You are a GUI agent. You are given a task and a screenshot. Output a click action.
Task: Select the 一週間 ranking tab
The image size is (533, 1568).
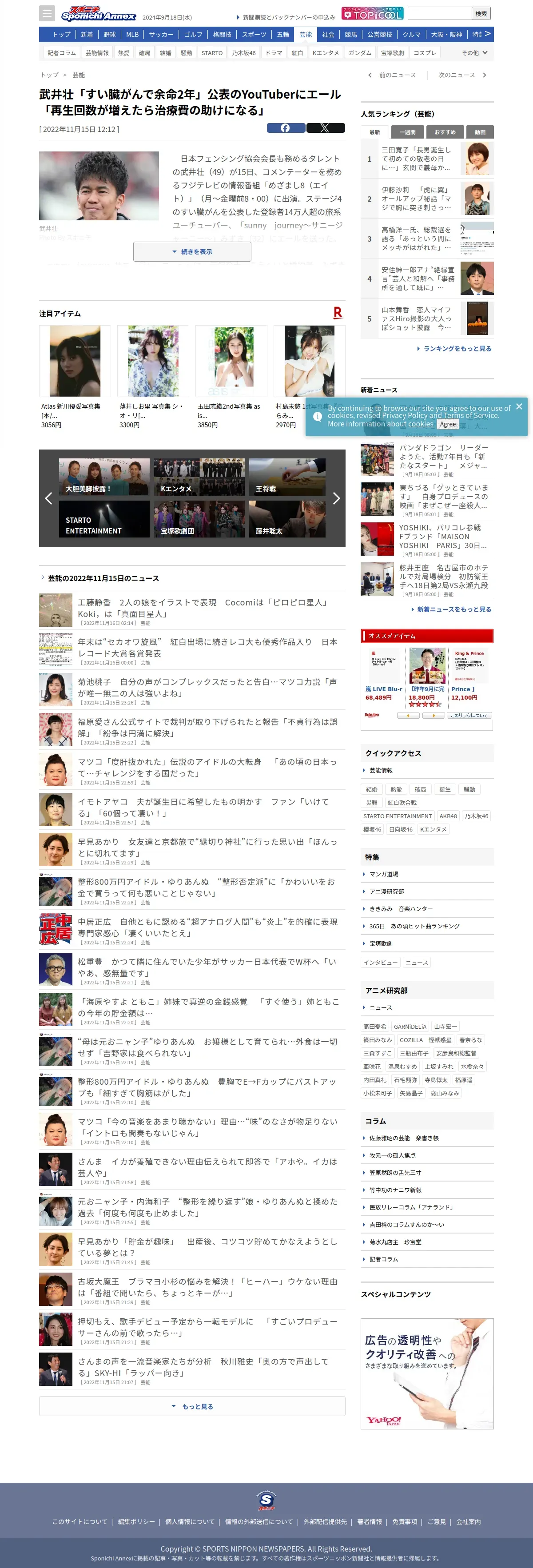coord(408,132)
